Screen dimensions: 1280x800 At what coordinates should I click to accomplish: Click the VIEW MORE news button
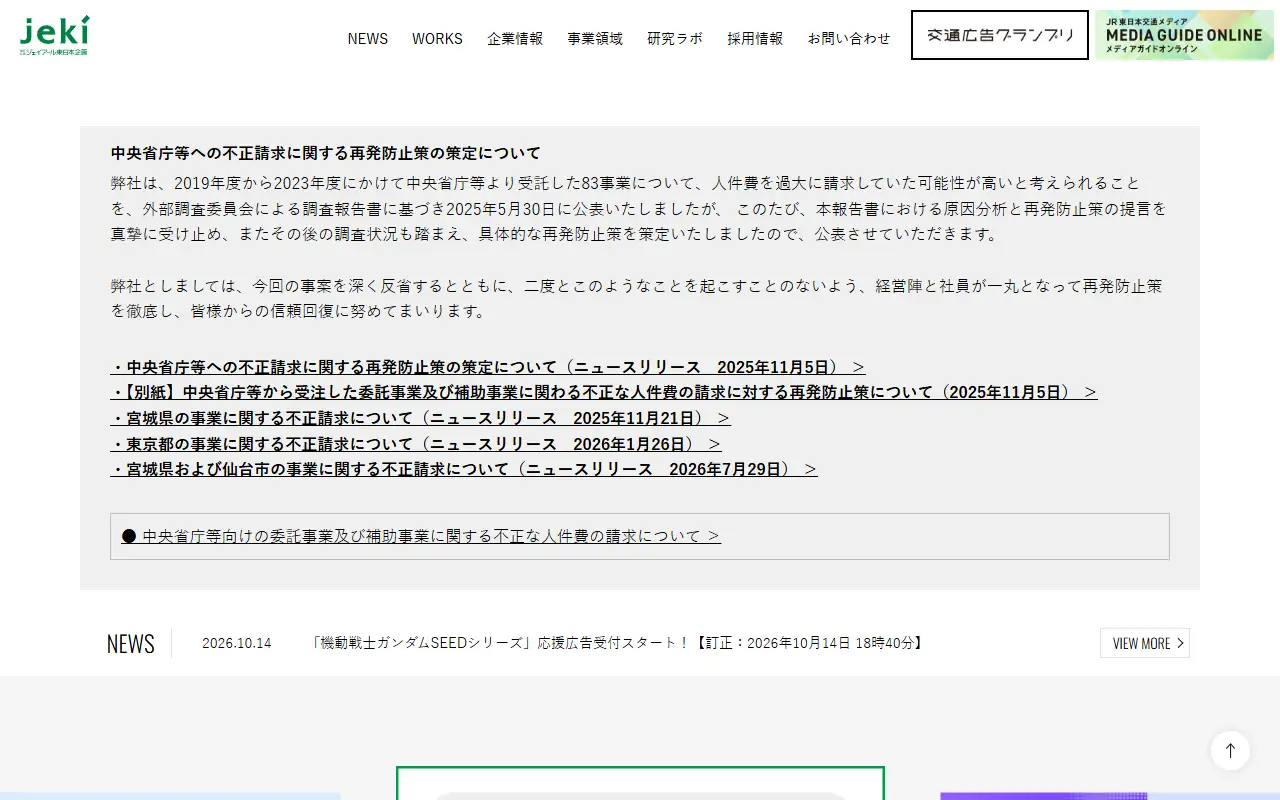(1145, 643)
